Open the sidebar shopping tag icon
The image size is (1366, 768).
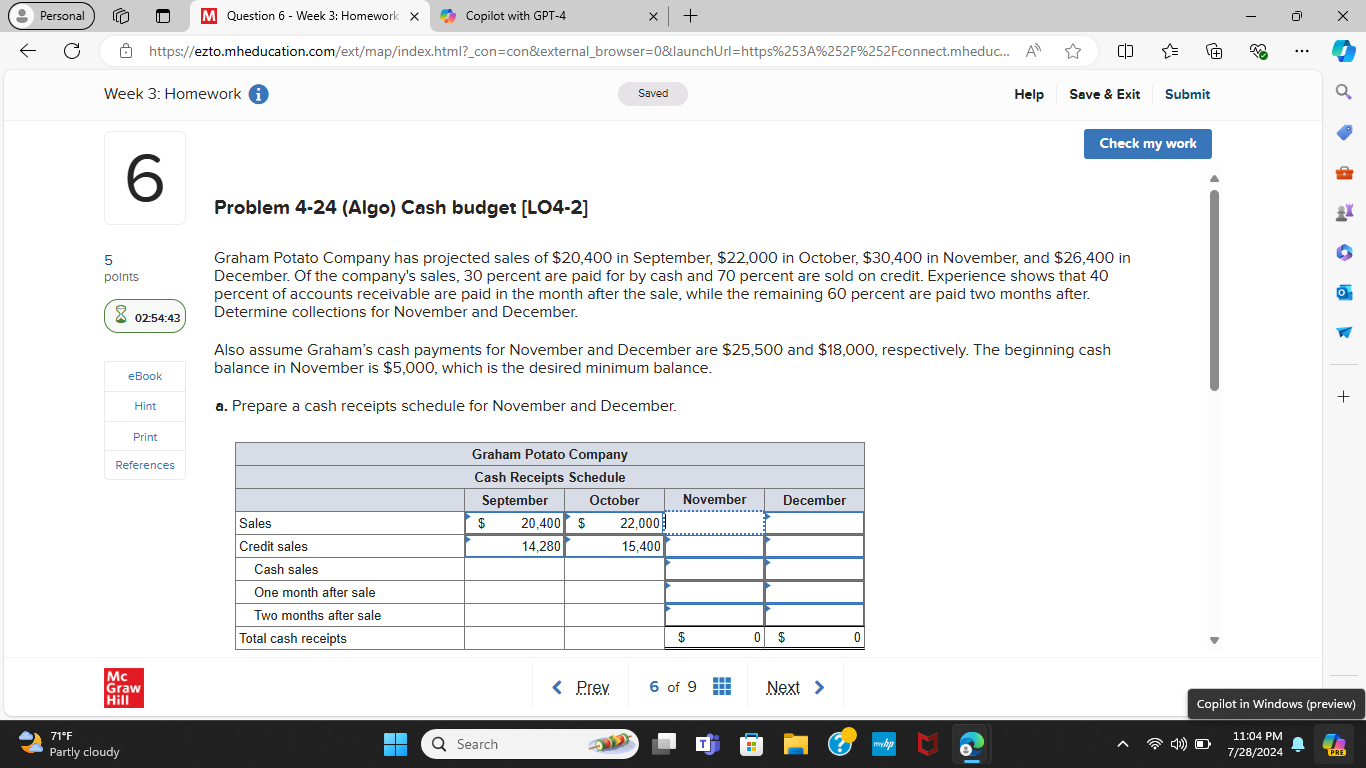point(1342,133)
